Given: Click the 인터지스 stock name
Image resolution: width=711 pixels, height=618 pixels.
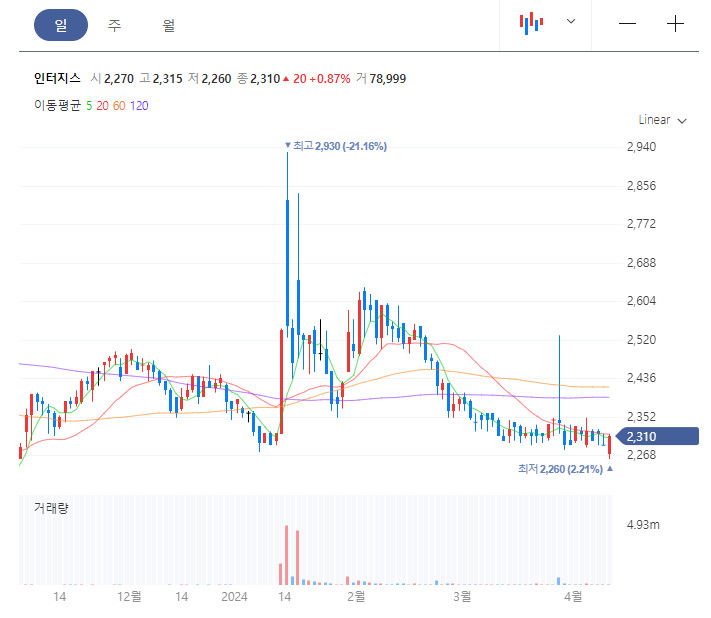Looking at the screenshot, I should coord(57,78).
